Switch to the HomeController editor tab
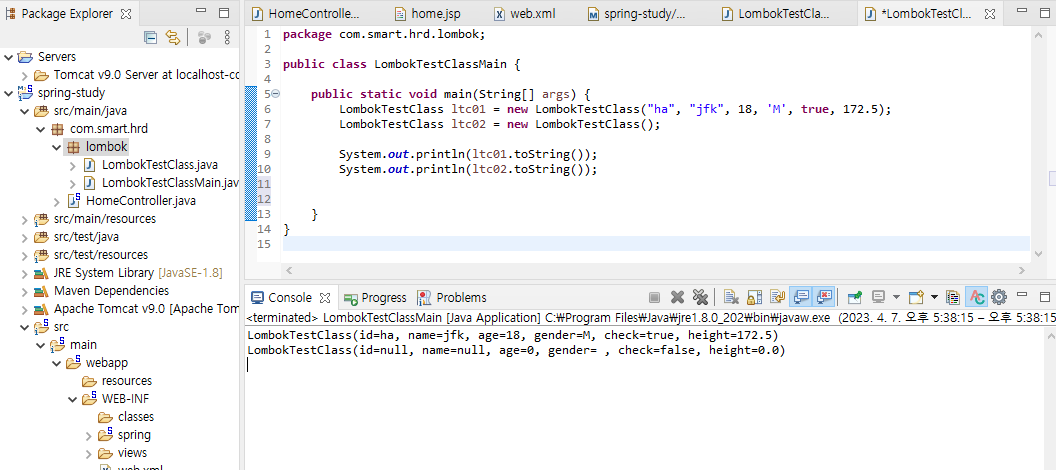Viewport: 1056px width, 470px height. click(x=306, y=13)
